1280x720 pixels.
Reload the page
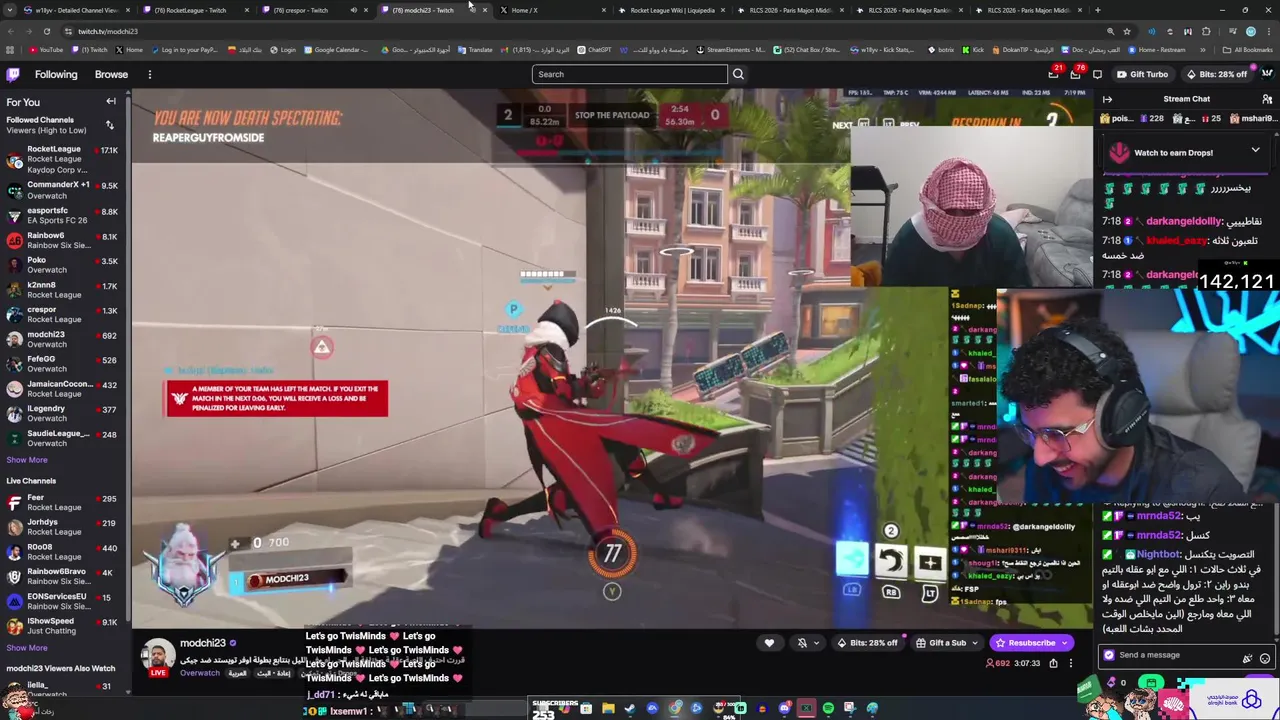(x=46, y=31)
